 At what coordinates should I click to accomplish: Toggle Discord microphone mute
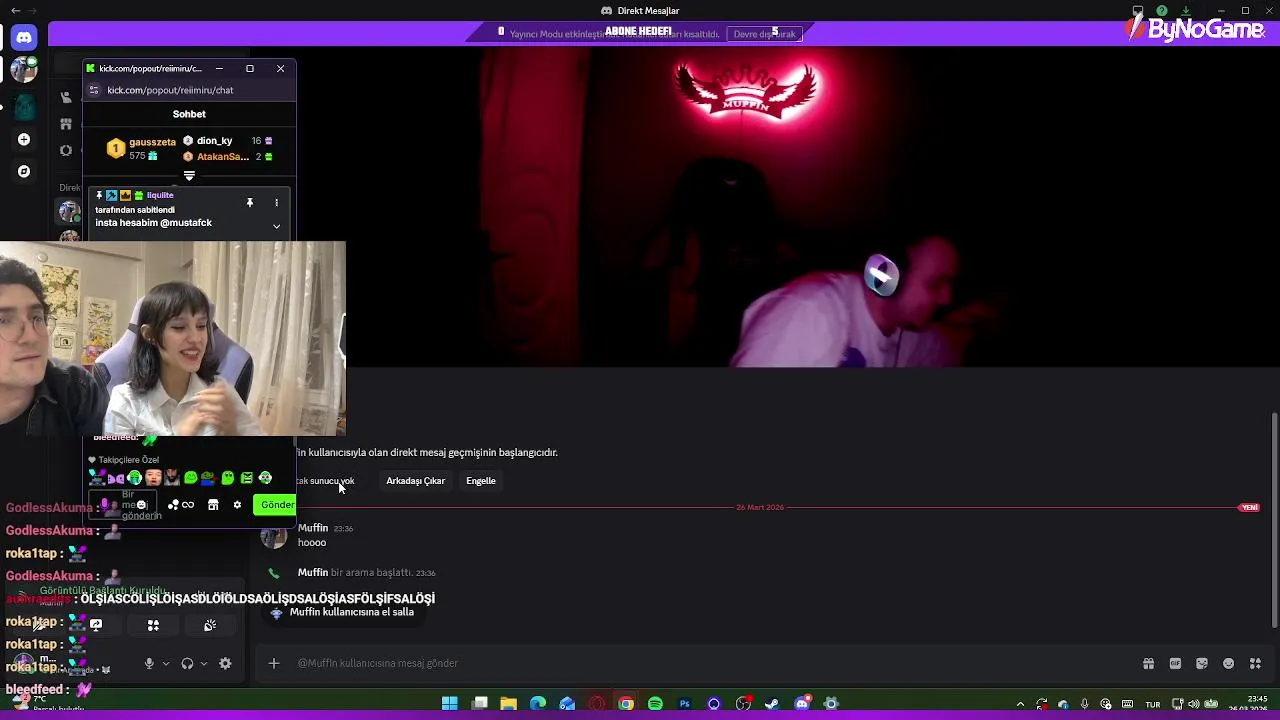coord(149,663)
